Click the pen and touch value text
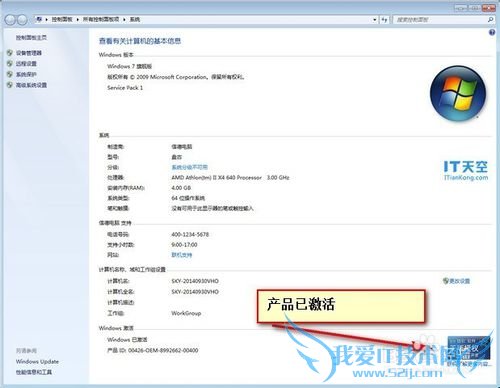 (x=212, y=208)
